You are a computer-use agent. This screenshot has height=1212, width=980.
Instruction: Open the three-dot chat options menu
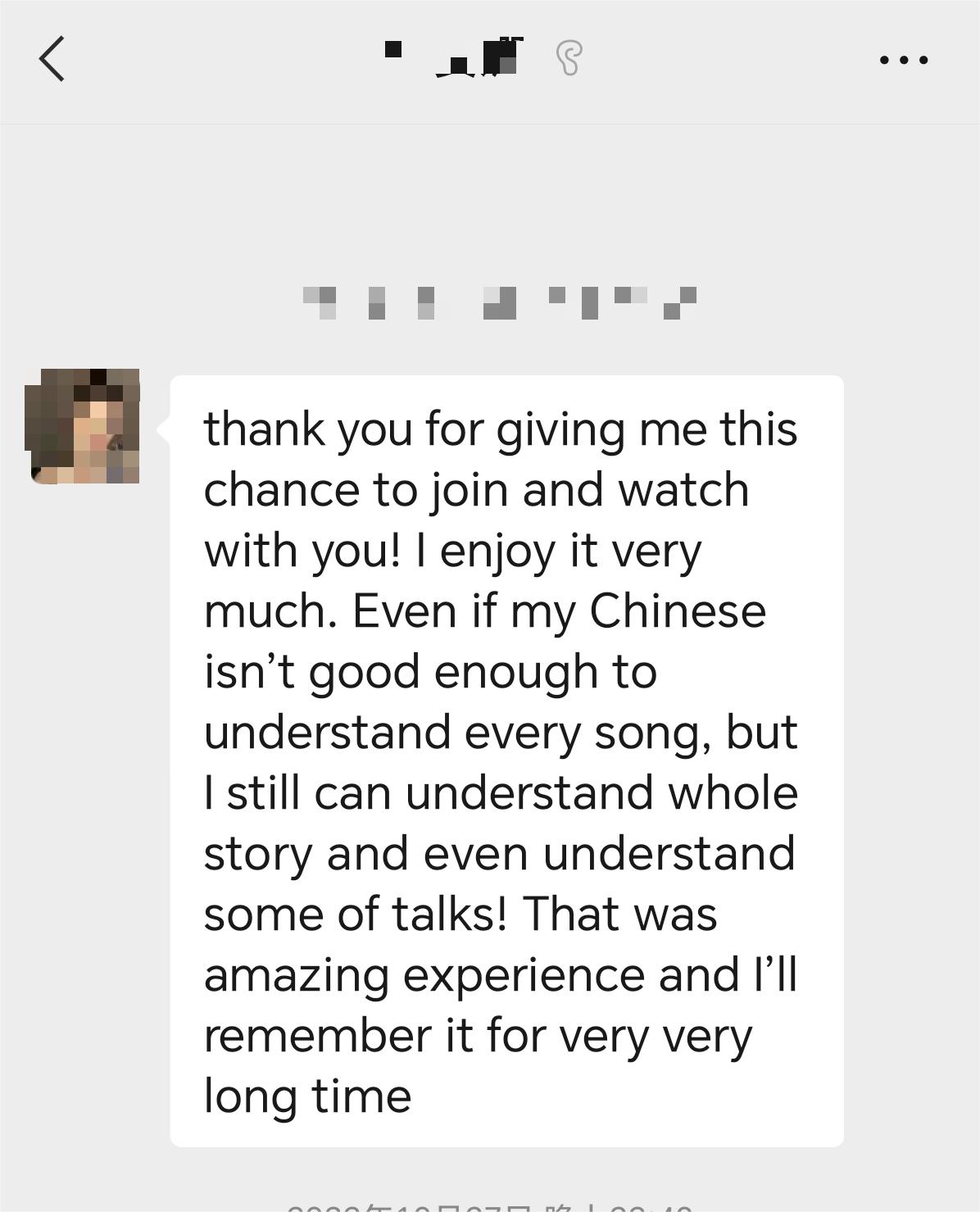tap(903, 60)
